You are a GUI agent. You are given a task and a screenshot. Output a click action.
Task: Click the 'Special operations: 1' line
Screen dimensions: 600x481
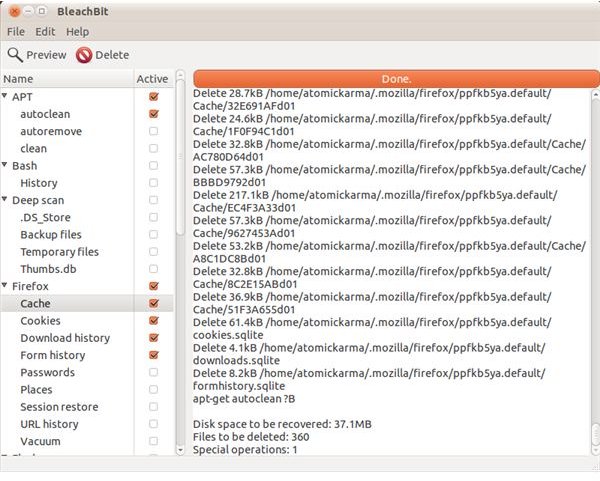[x=245, y=449]
